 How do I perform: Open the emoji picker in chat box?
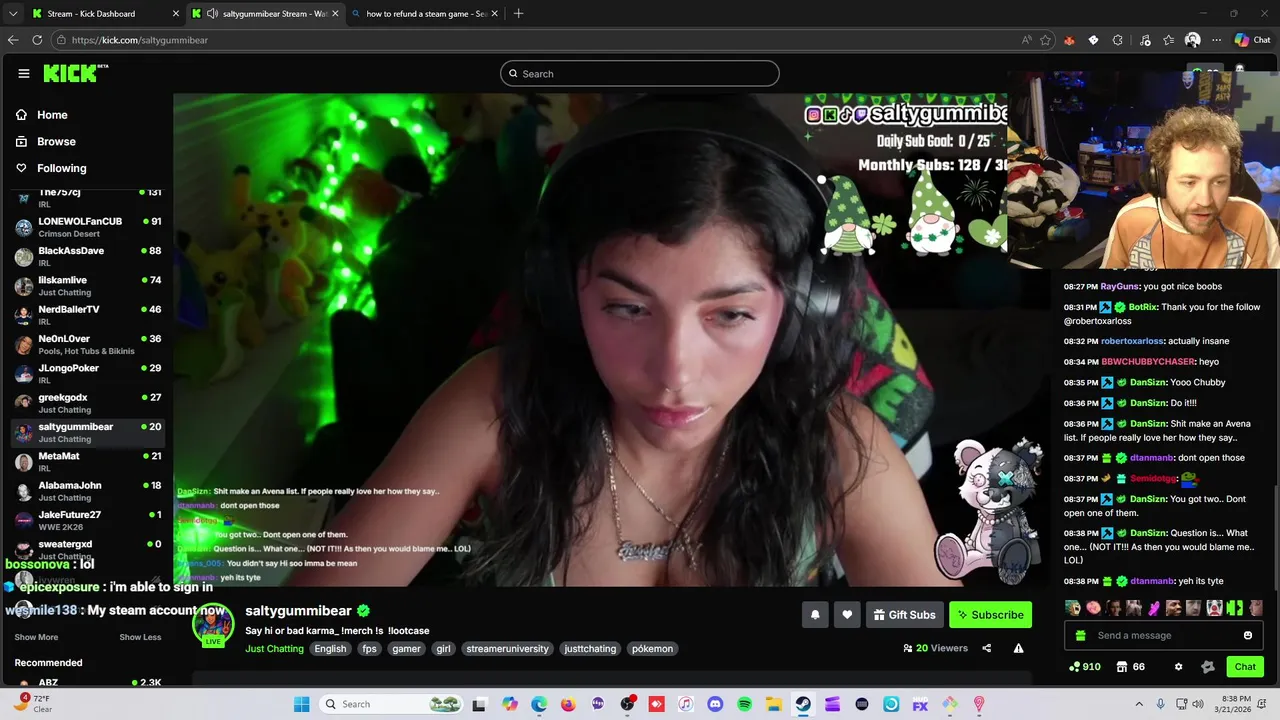point(1248,635)
